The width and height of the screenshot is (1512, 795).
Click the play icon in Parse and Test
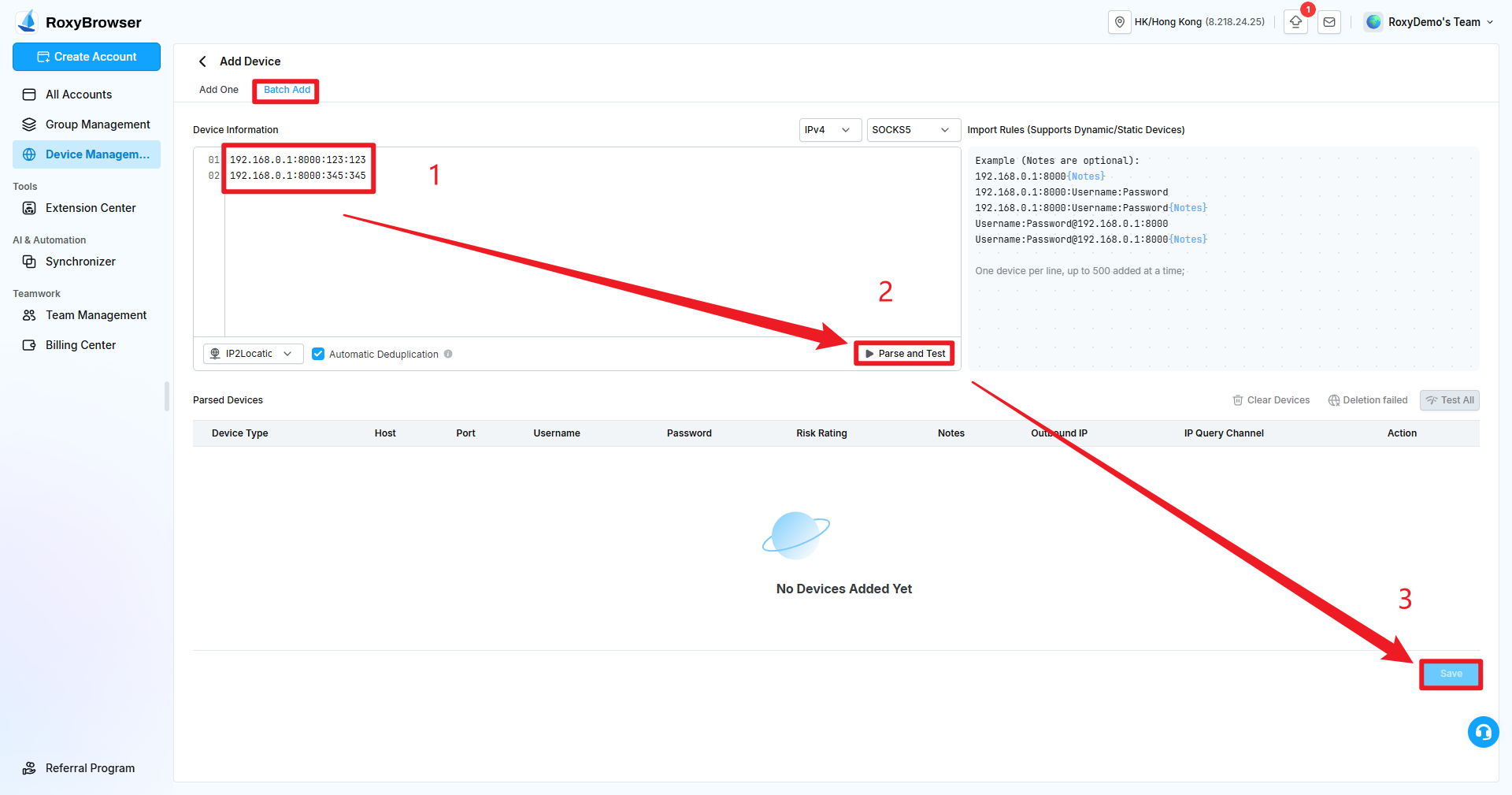tap(869, 354)
